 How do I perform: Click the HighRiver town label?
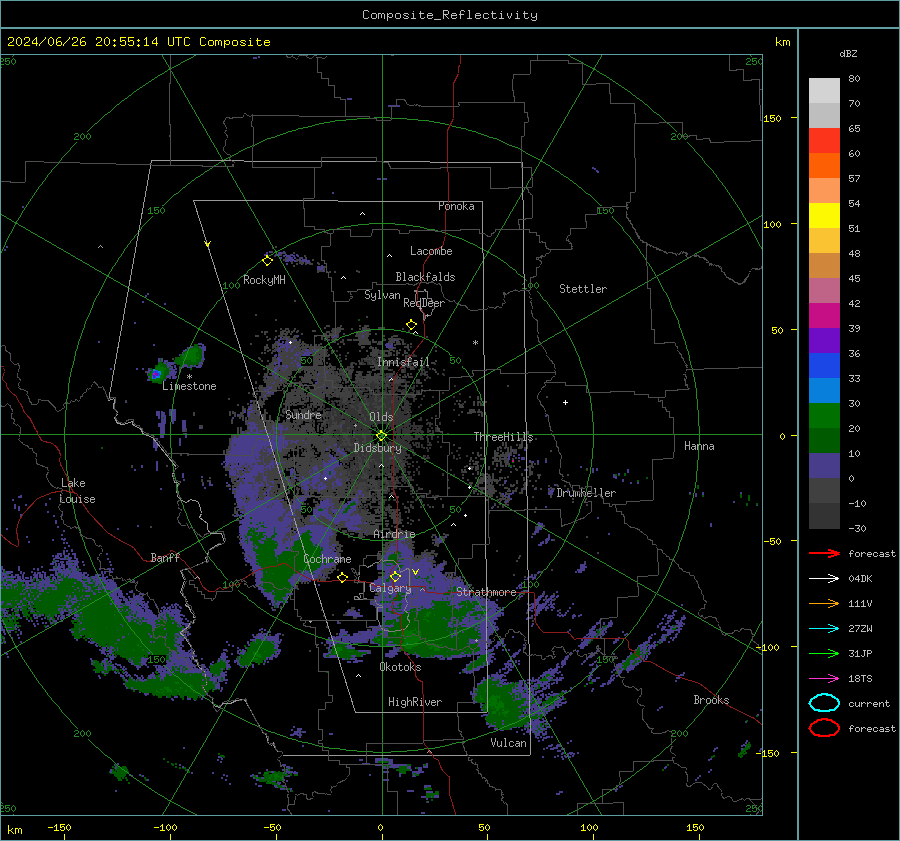pyautogui.click(x=415, y=702)
